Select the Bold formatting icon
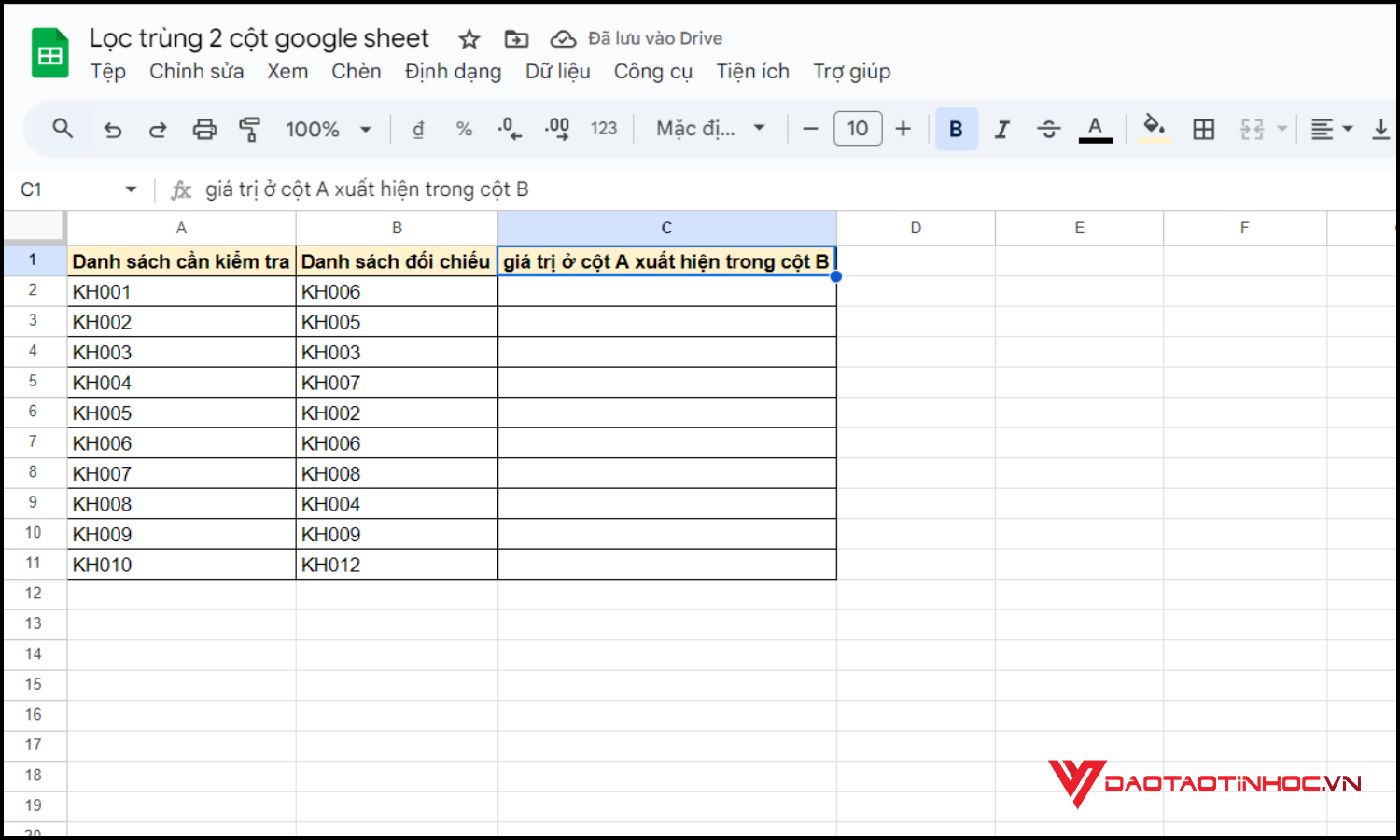This screenshot has width=1400, height=840. click(956, 129)
